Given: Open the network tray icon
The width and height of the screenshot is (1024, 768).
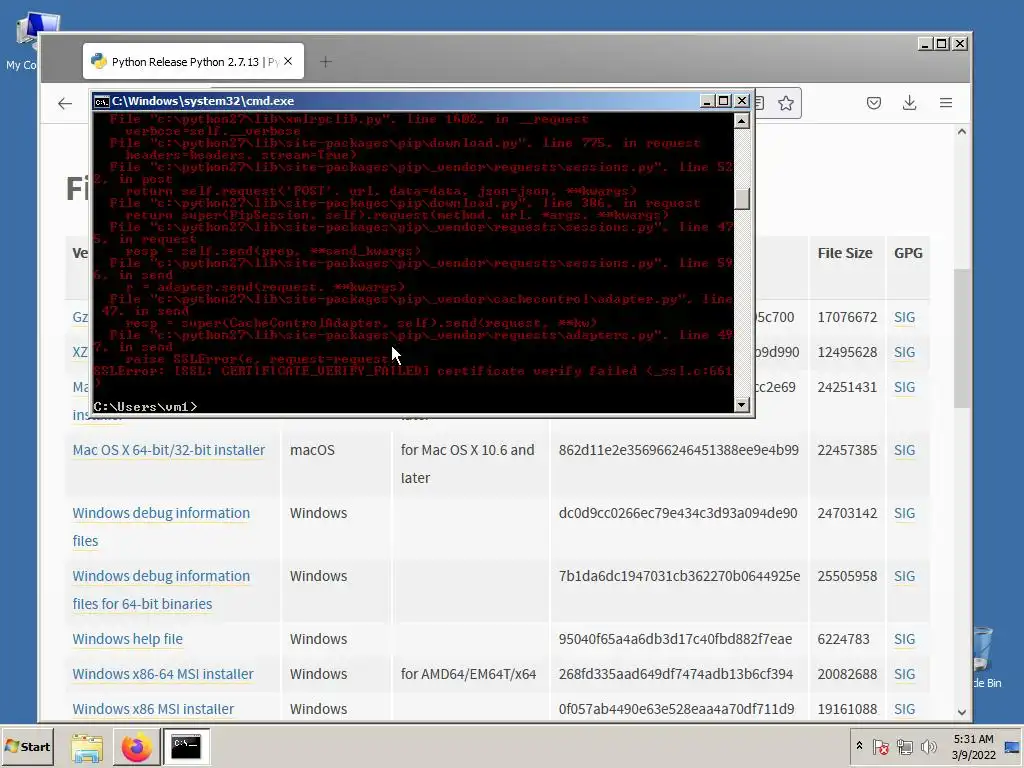Looking at the screenshot, I should (904, 746).
